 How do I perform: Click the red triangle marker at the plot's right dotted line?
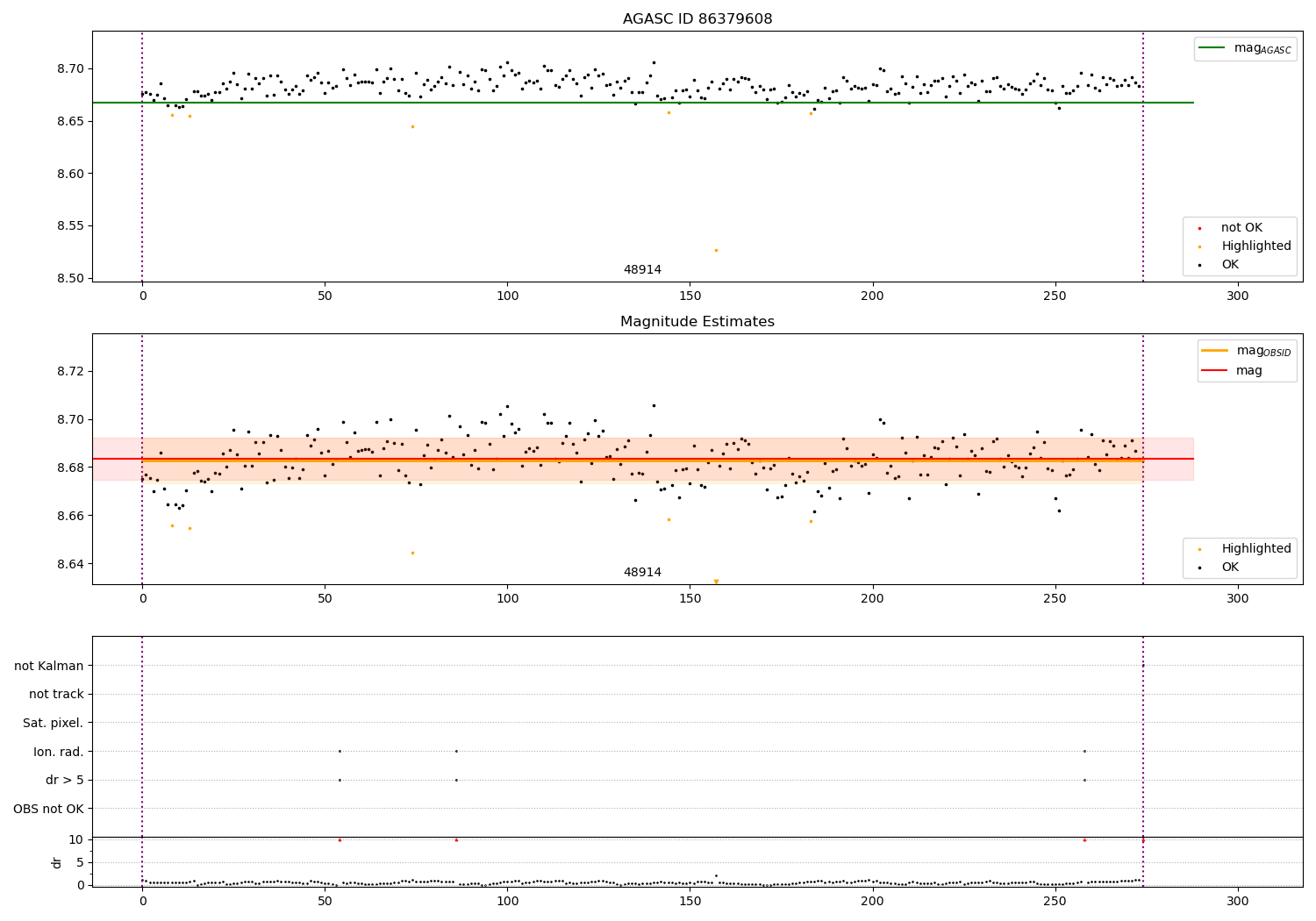[1143, 840]
